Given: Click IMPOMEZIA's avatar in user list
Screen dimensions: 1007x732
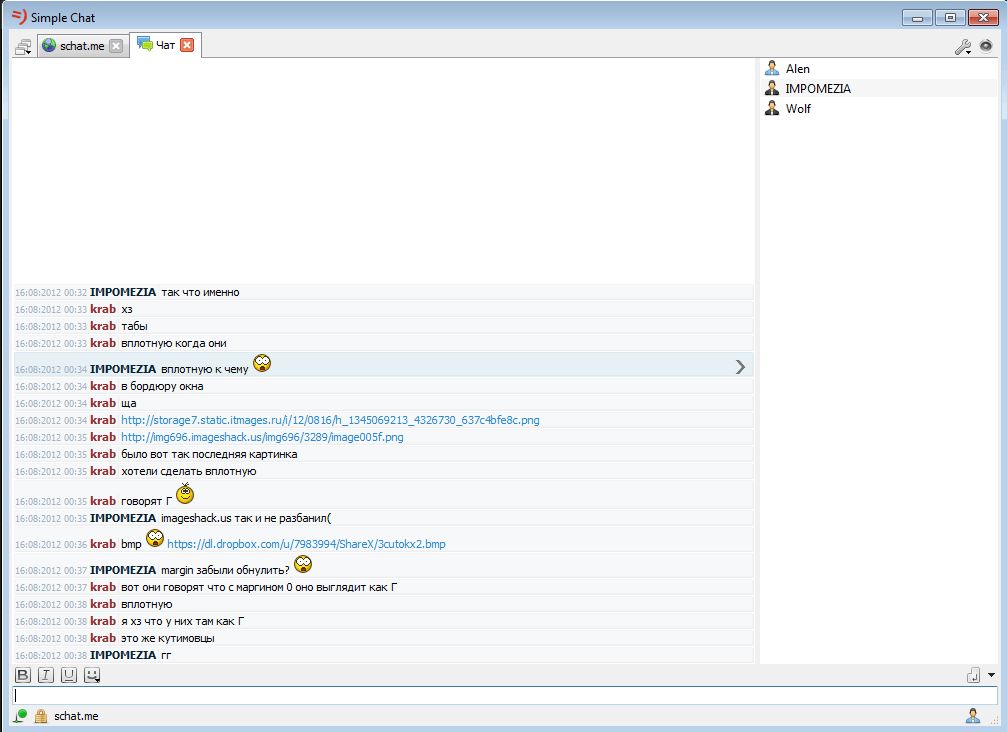Looking at the screenshot, I should pos(771,88).
